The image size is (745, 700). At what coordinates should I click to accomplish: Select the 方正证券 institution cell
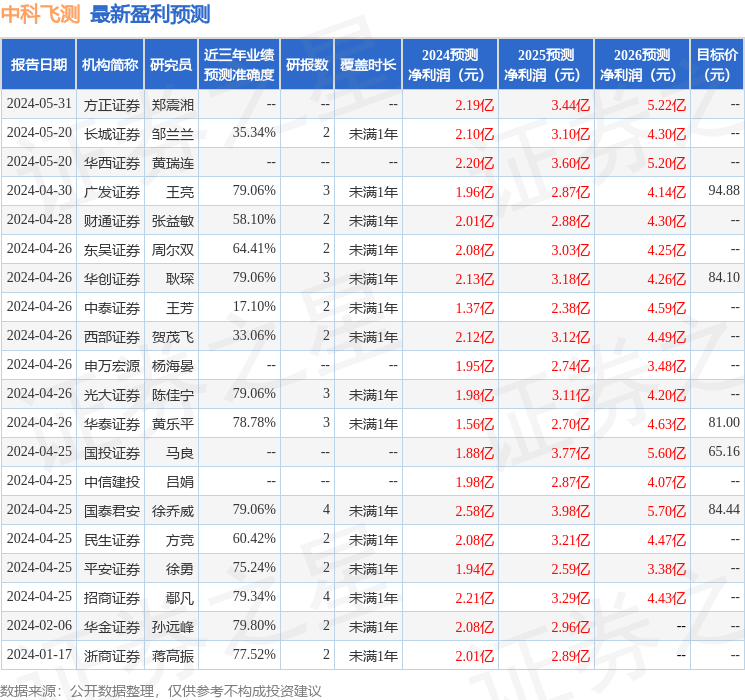pos(112,105)
